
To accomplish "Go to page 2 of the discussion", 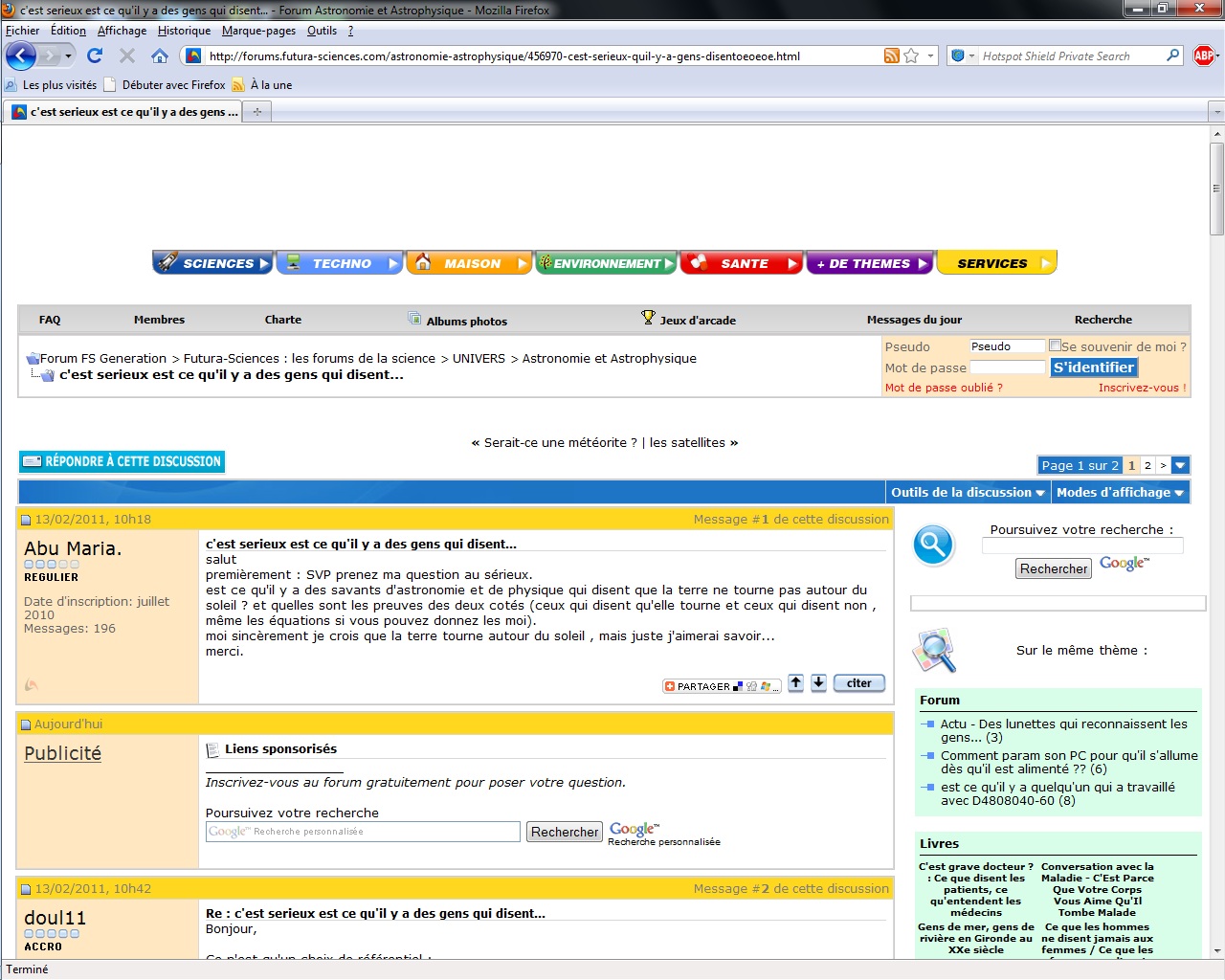I will tap(1147, 466).
